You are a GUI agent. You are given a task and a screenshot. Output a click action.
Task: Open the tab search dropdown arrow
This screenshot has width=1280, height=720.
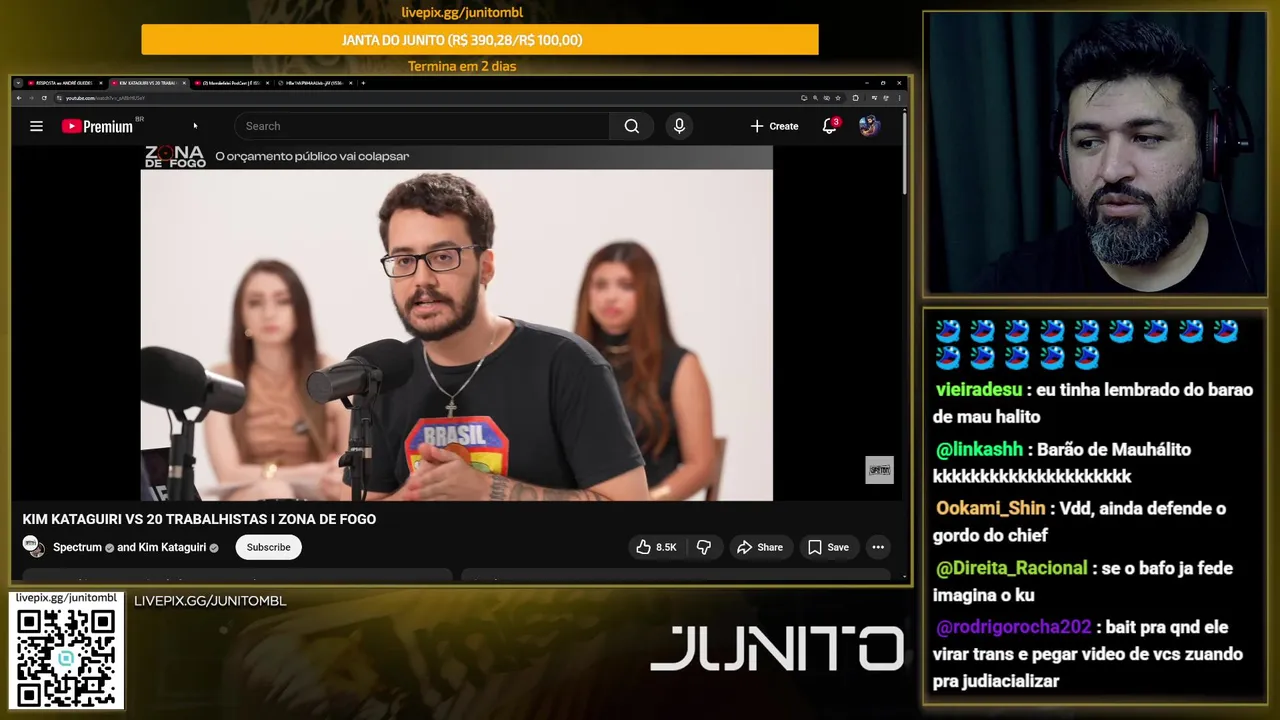pyautogui.click(x=18, y=83)
